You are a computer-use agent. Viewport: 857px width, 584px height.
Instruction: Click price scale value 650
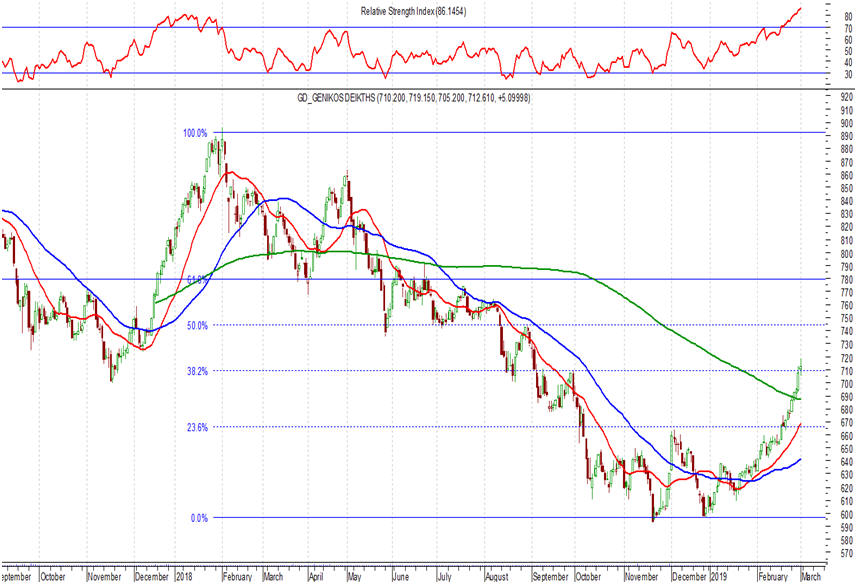click(846, 449)
